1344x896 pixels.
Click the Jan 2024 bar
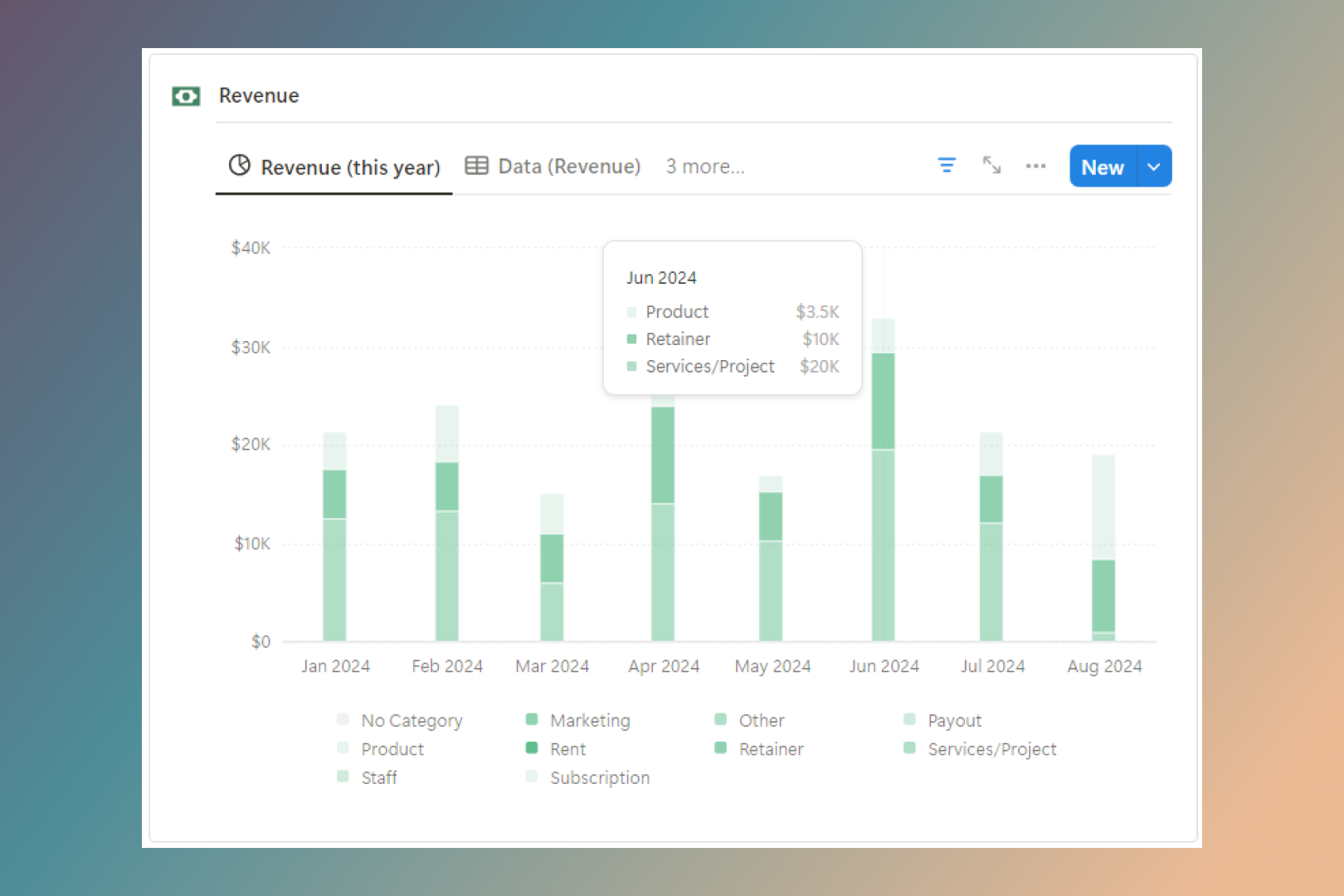pyautogui.click(x=334, y=536)
